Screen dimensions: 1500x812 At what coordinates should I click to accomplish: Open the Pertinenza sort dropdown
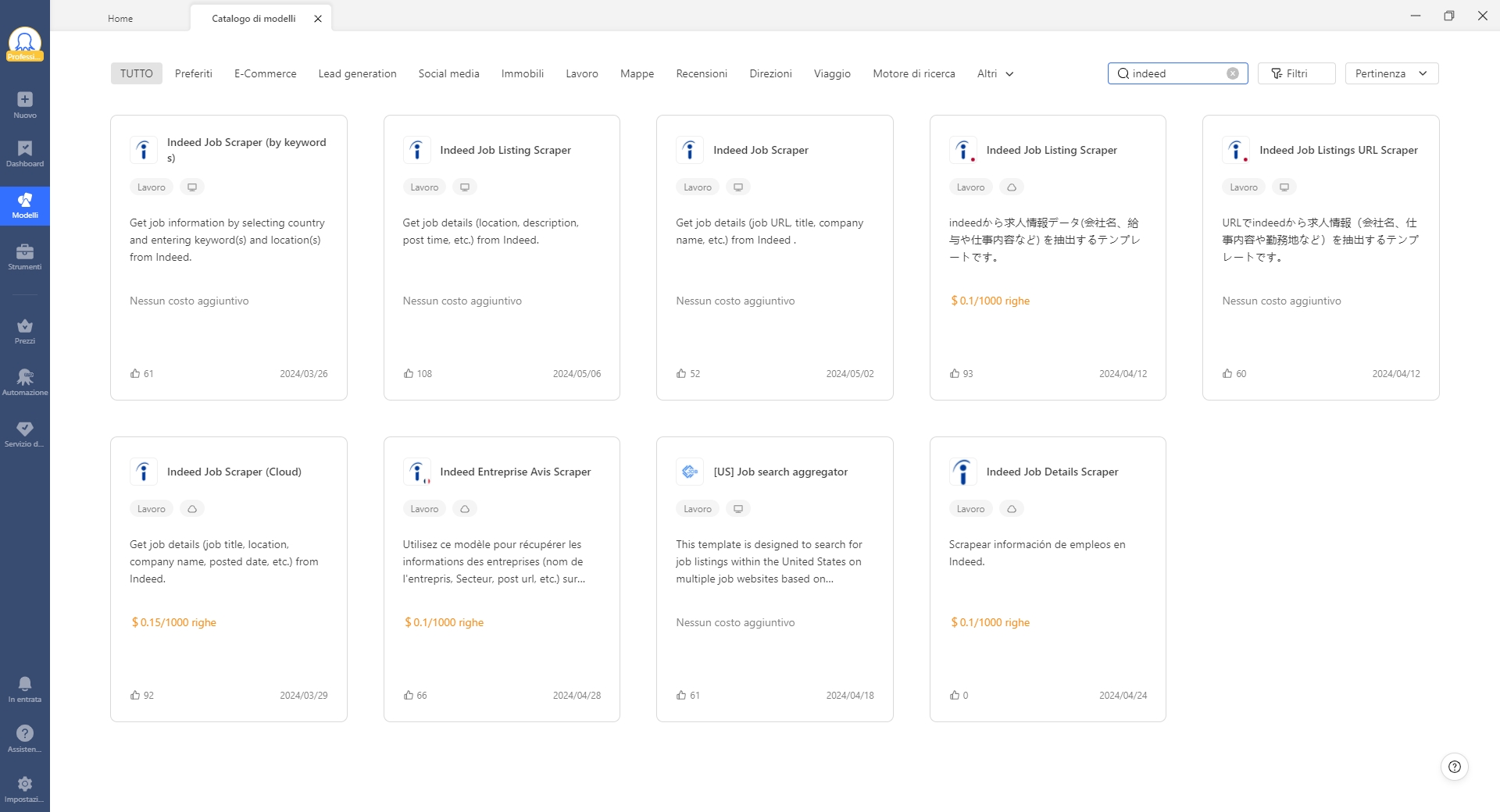tap(1391, 73)
